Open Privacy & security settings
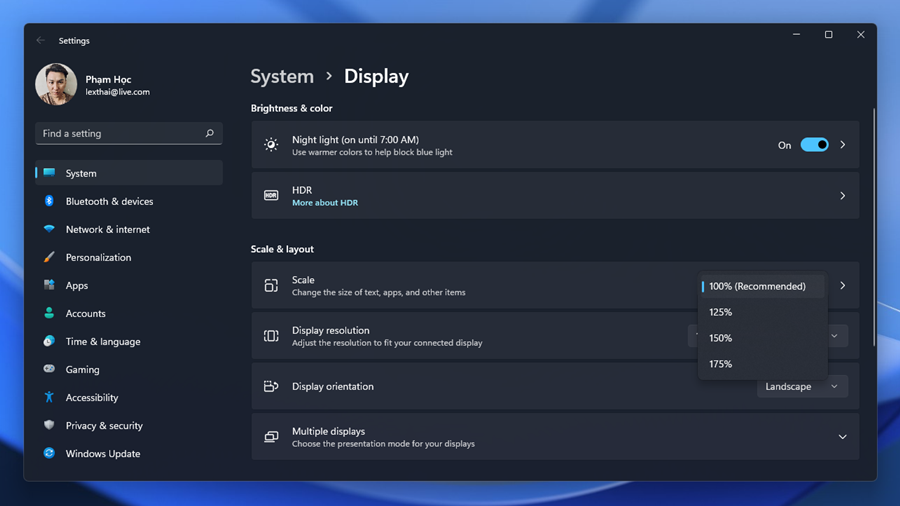This screenshot has width=900, height=506. tap(129, 426)
